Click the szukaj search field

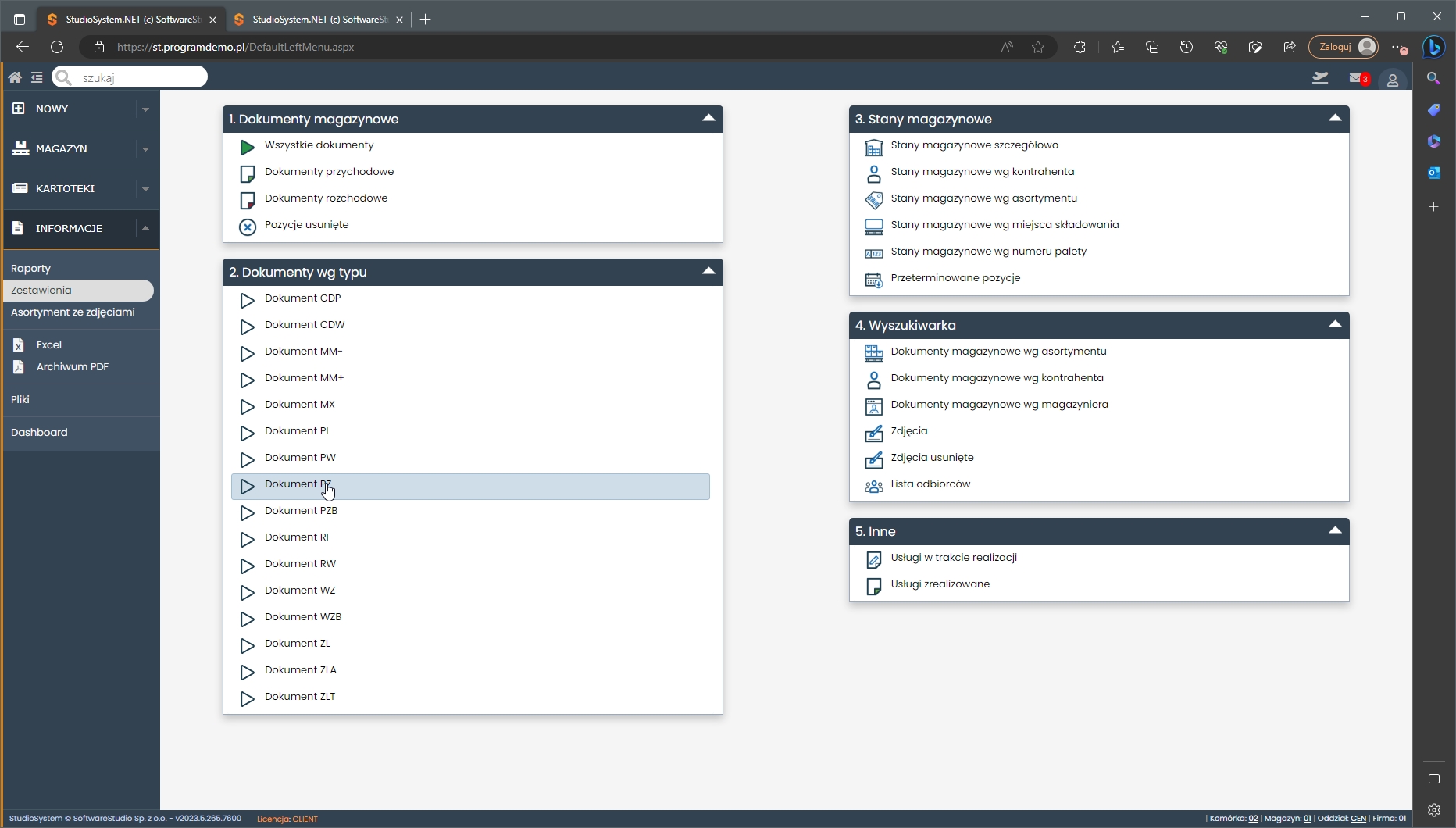(x=139, y=77)
